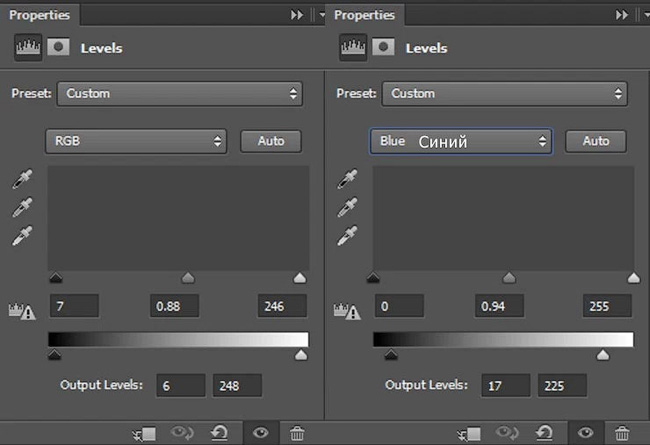The height and width of the screenshot is (445, 650).
Task: Click the Auto button in left panel
Action: point(271,141)
